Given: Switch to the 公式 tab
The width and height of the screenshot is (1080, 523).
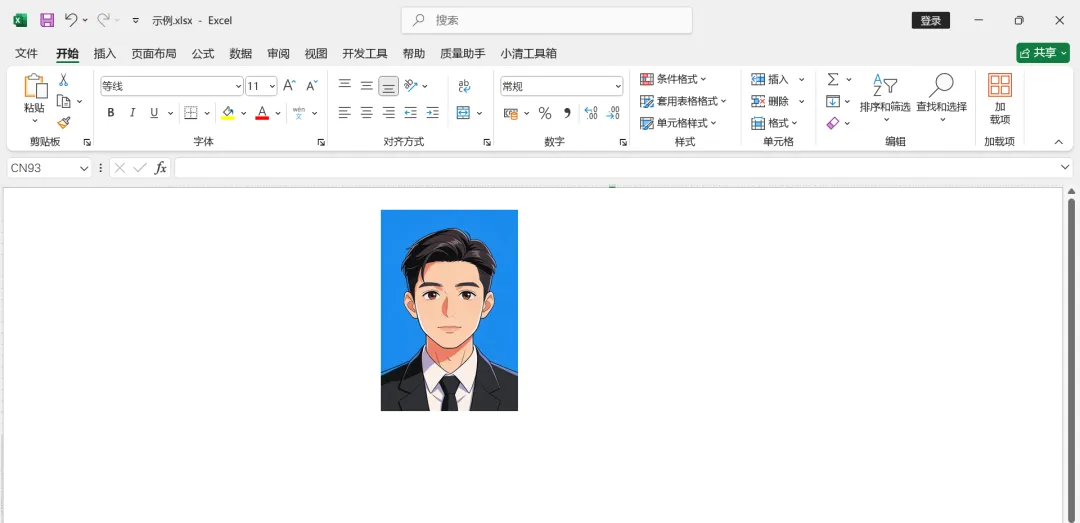Looking at the screenshot, I should pos(202,54).
